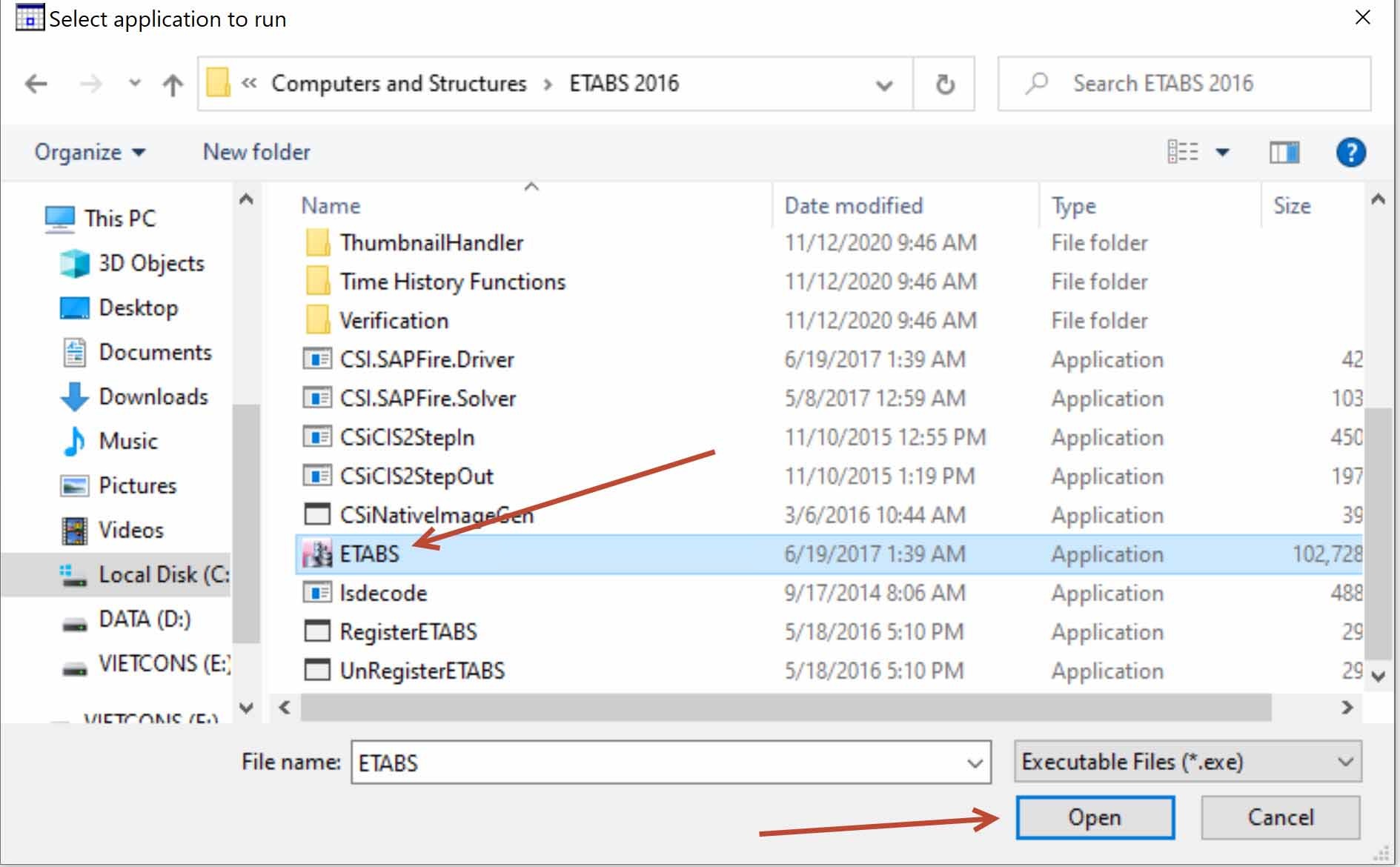Select the RegisterETABS application
Viewport: 1400px width, 867px height.
coord(408,631)
